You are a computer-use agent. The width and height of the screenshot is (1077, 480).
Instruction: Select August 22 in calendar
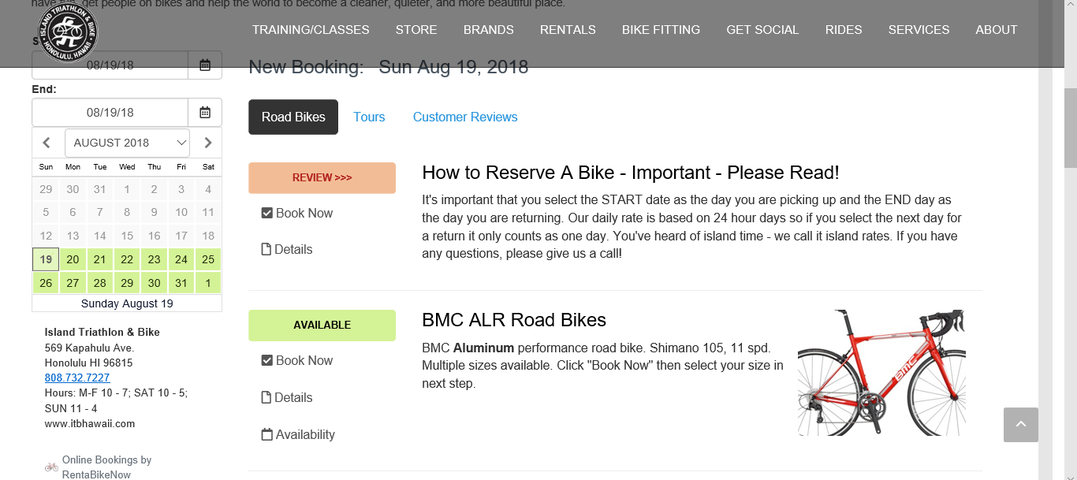[127, 260]
